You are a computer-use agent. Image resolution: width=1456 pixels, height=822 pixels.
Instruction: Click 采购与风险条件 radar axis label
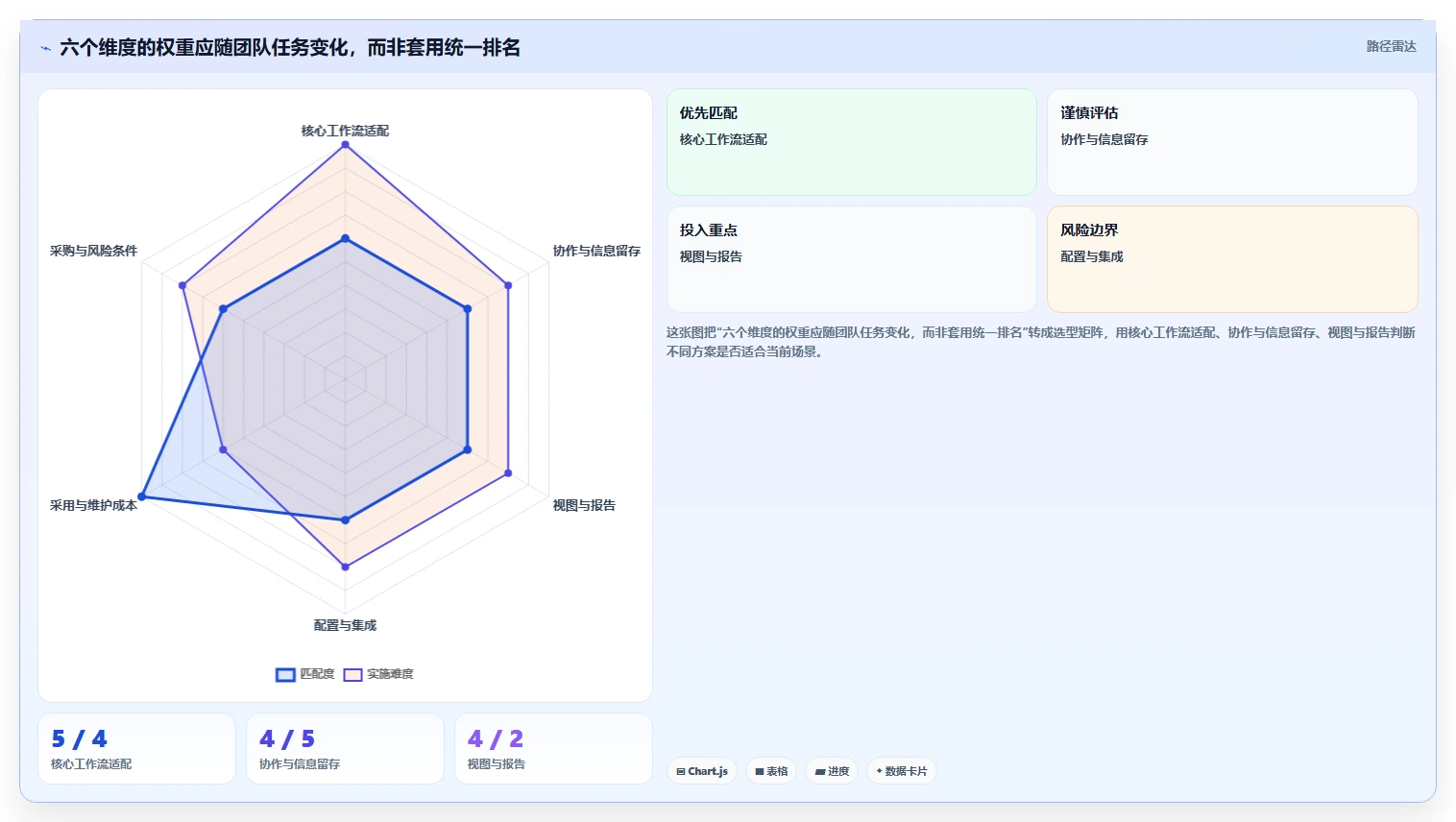[93, 251]
